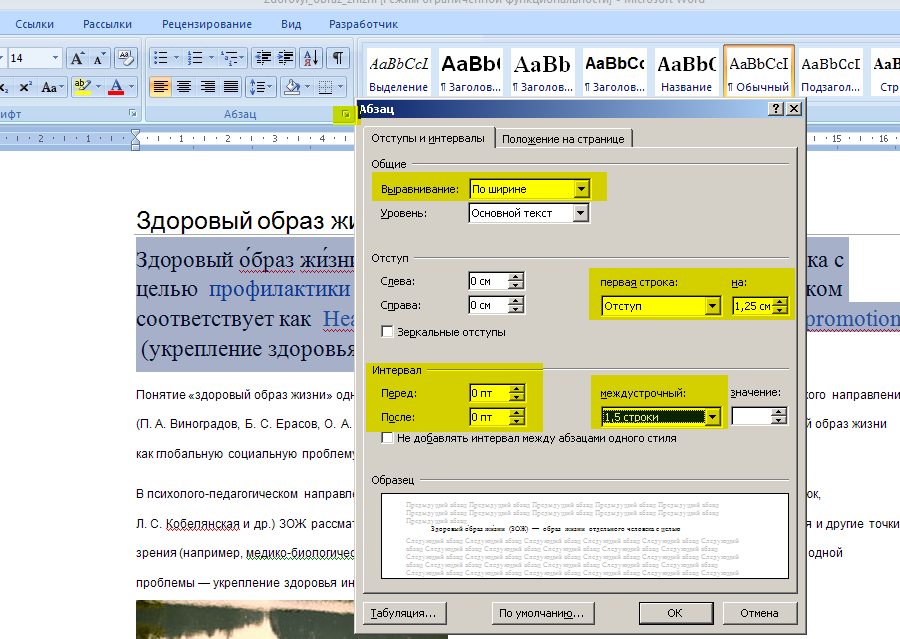Apply the Подзагол... style
This screenshot has width=900, height=639.
pyautogui.click(x=831, y=72)
